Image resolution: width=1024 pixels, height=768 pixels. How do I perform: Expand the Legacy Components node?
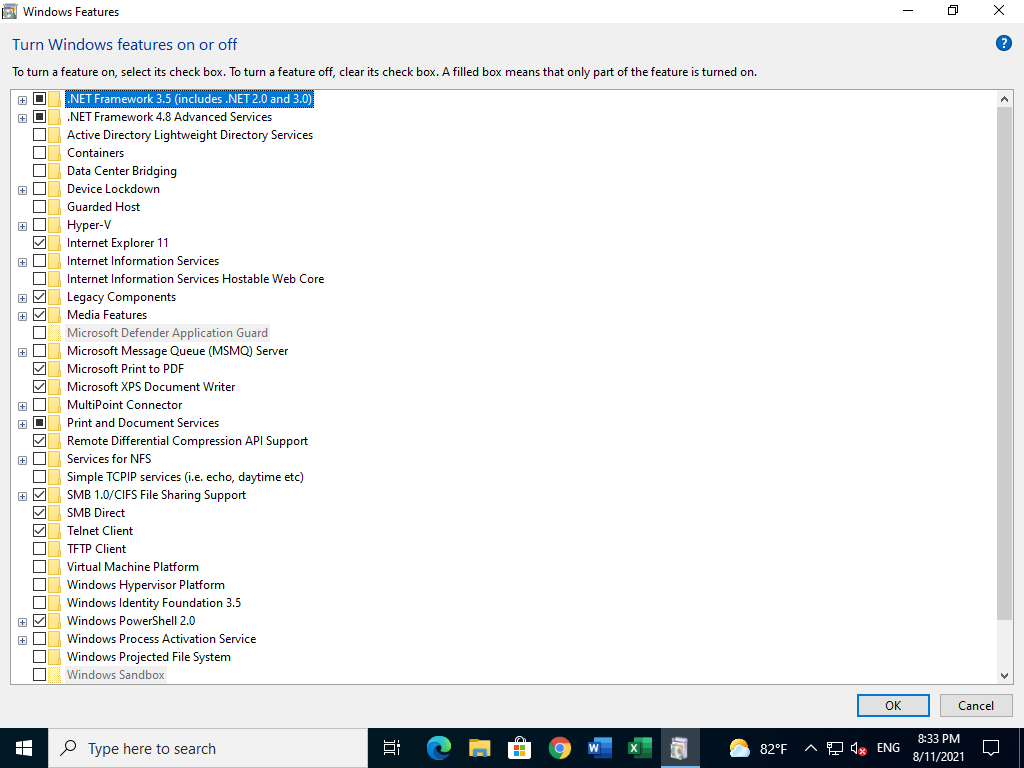click(x=22, y=298)
